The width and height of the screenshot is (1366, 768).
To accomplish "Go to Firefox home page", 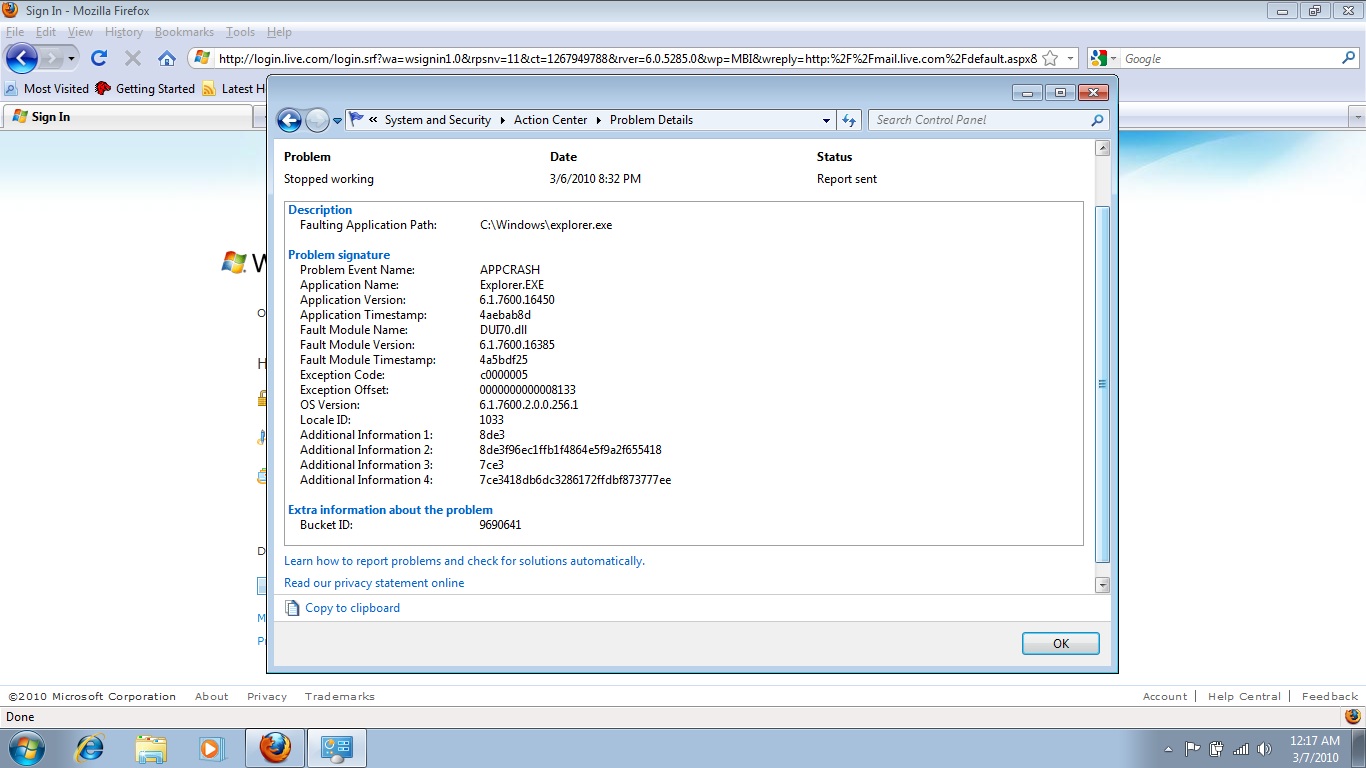I will pyautogui.click(x=167, y=58).
